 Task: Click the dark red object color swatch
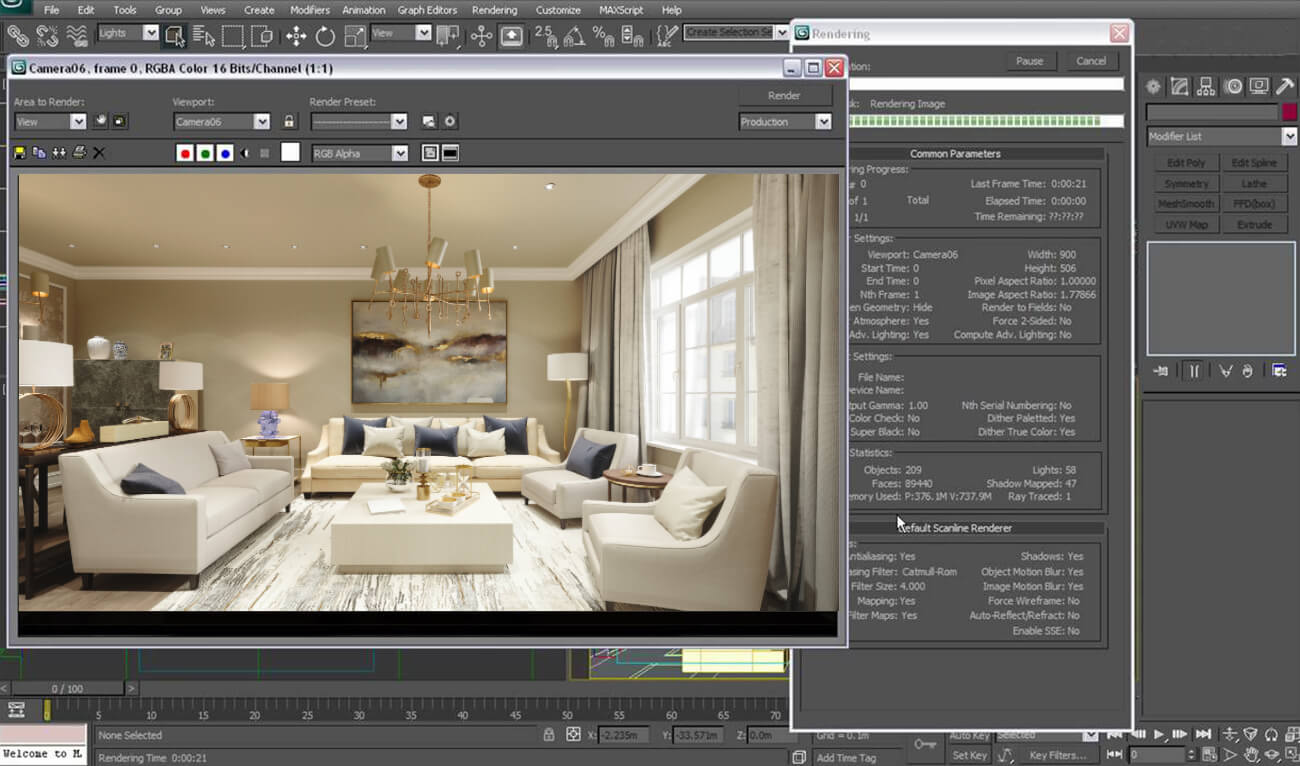pos(1289,112)
